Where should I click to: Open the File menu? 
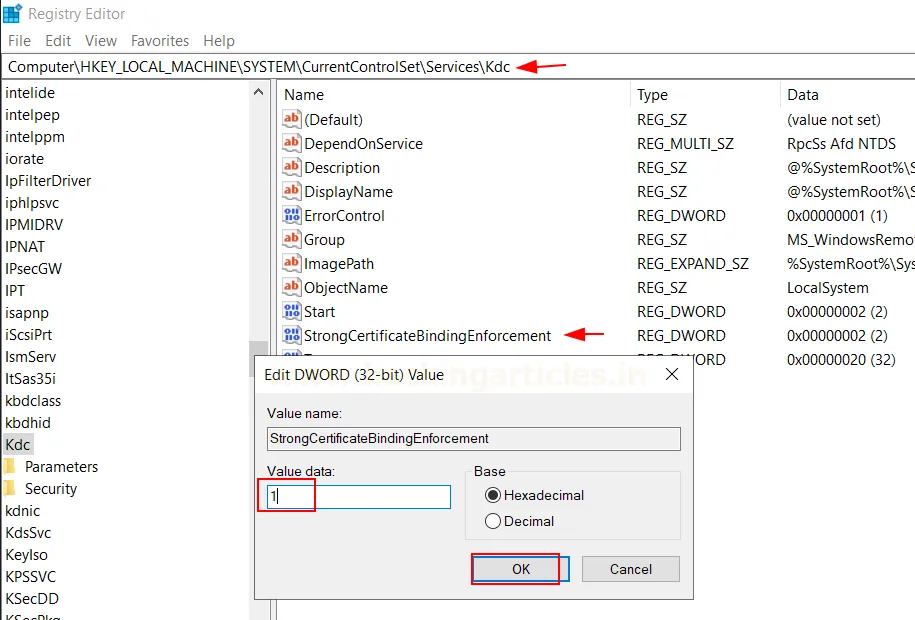(x=19, y=41)
